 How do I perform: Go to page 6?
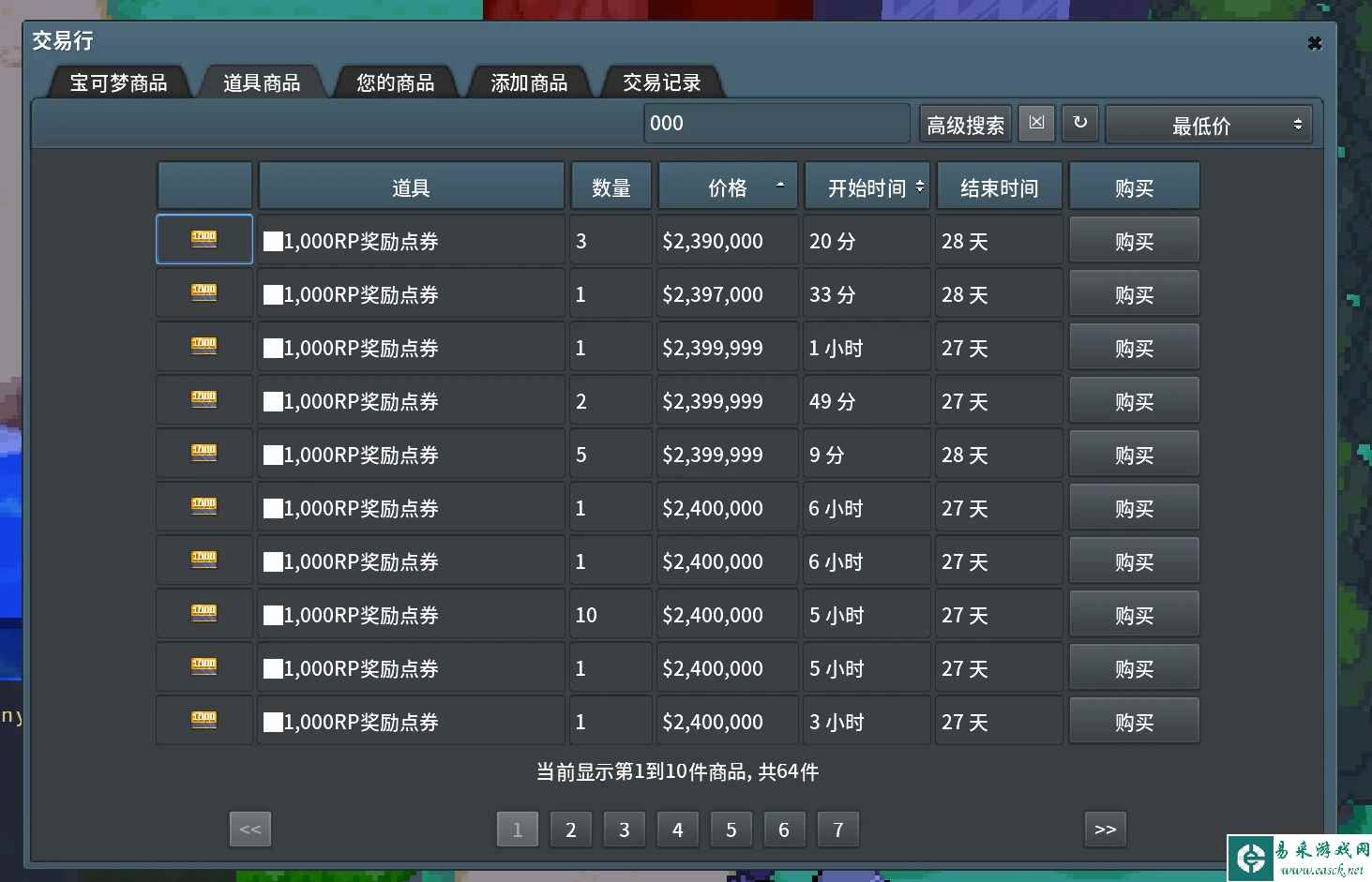[784, 830]
